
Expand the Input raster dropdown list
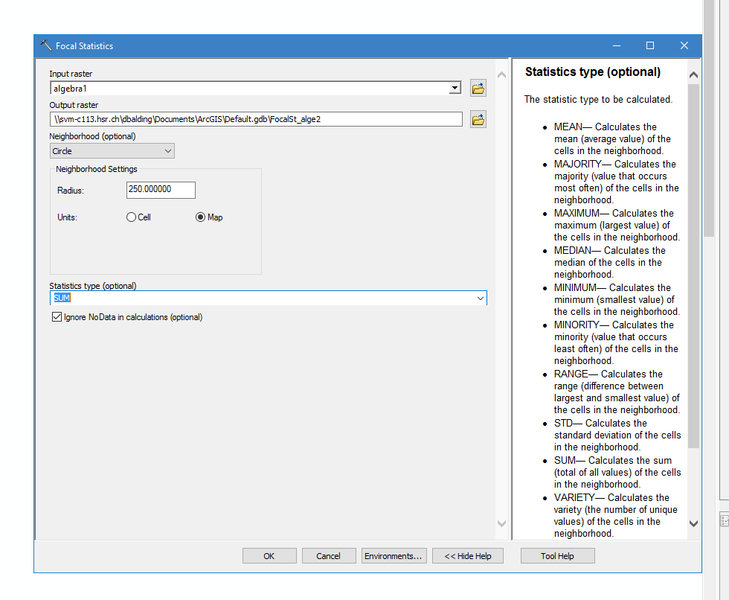[455, 89]
